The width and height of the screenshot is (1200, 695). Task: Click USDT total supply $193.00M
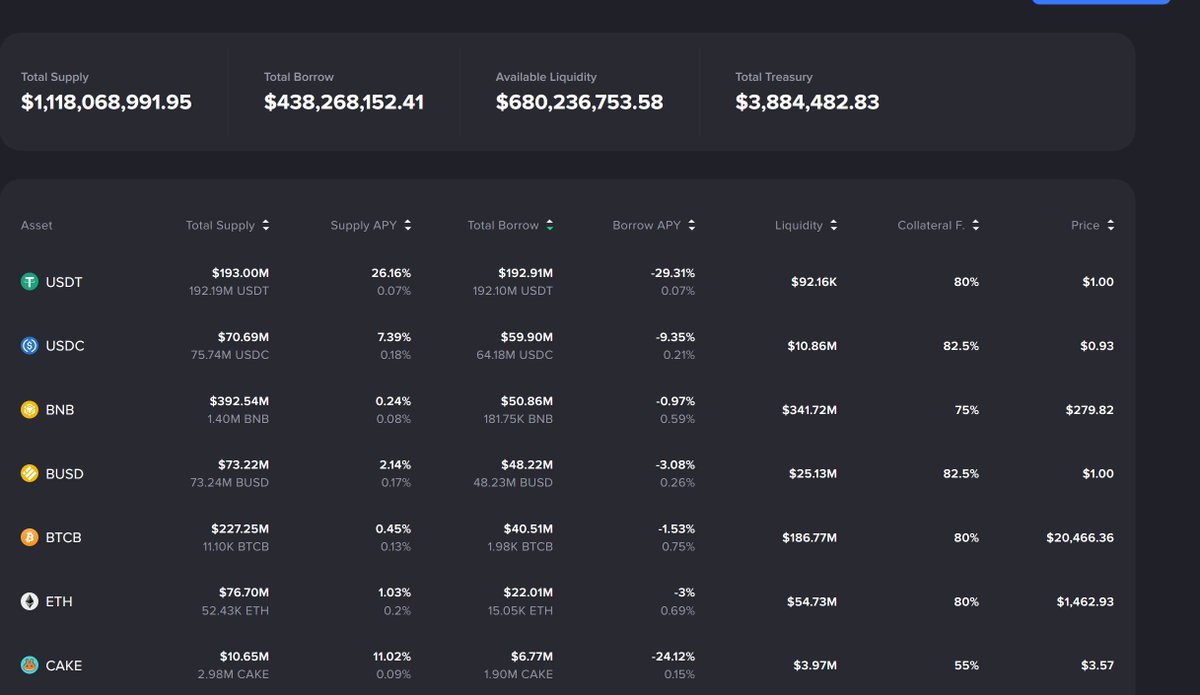click(240, 273)
